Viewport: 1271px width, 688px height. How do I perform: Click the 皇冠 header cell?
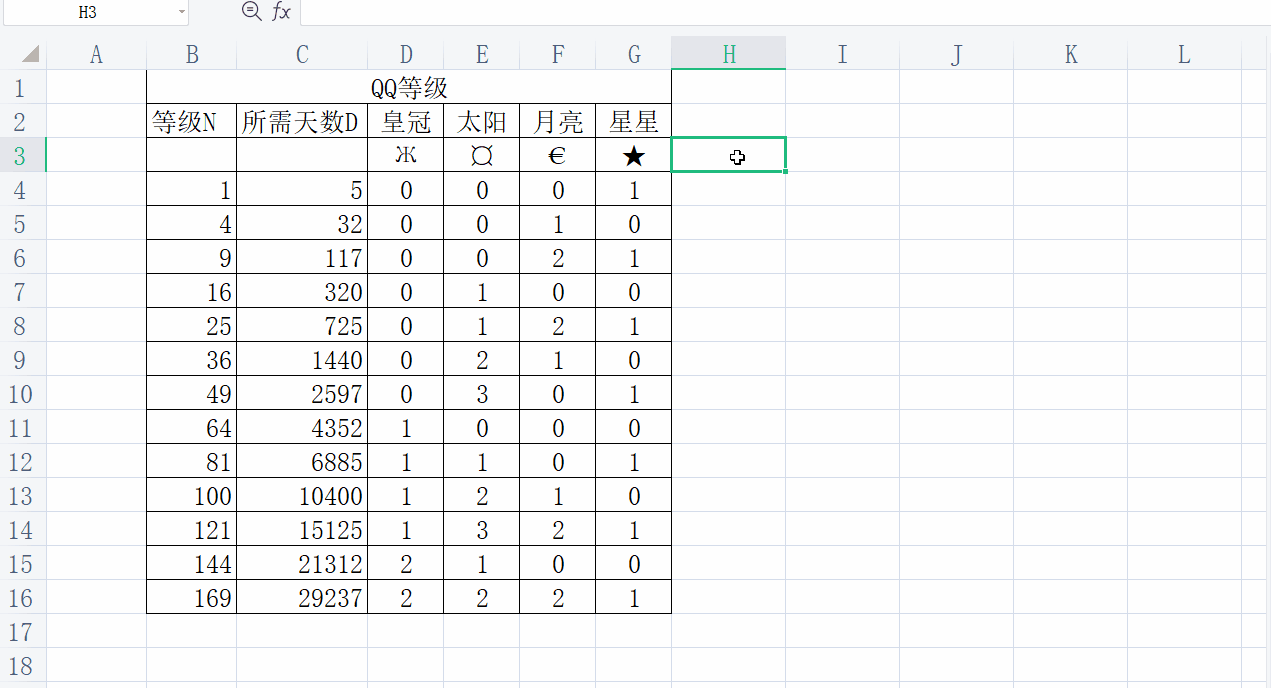click(x=405, y=122)
